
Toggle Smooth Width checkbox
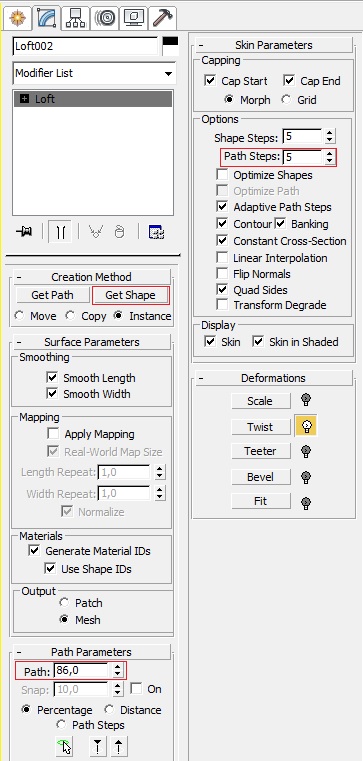[52, 394]
